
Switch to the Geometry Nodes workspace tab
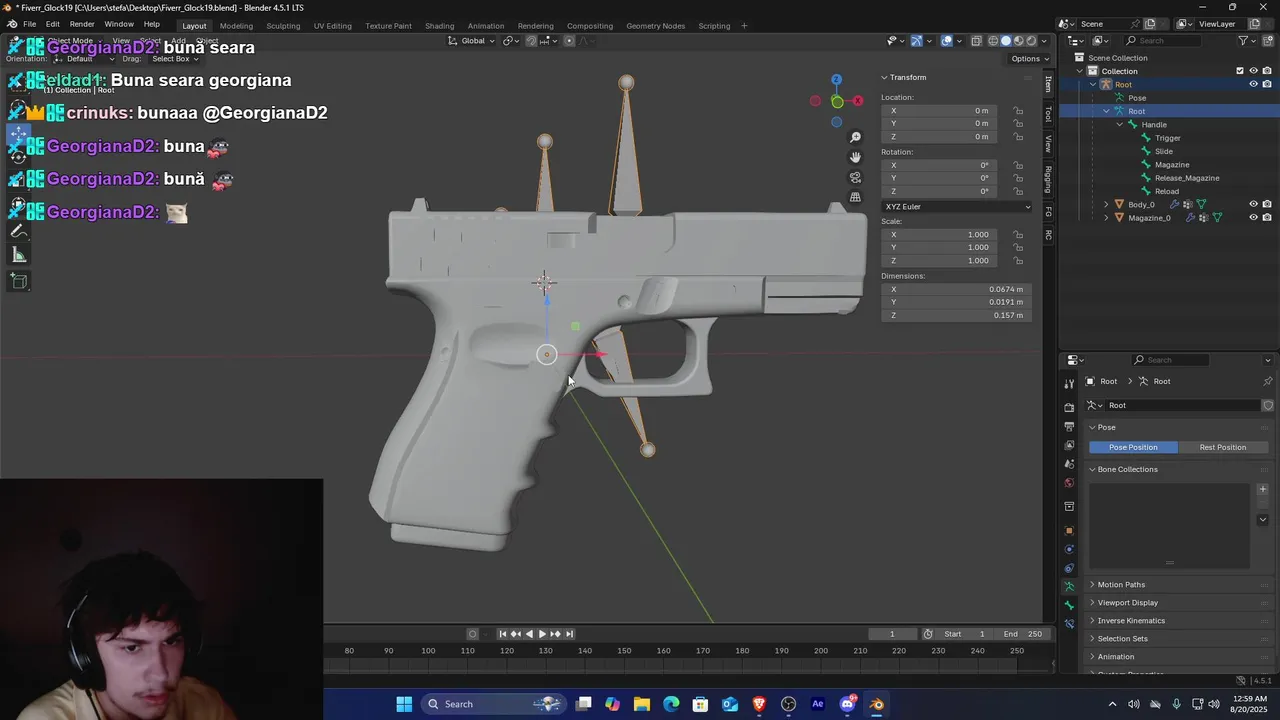656,26
